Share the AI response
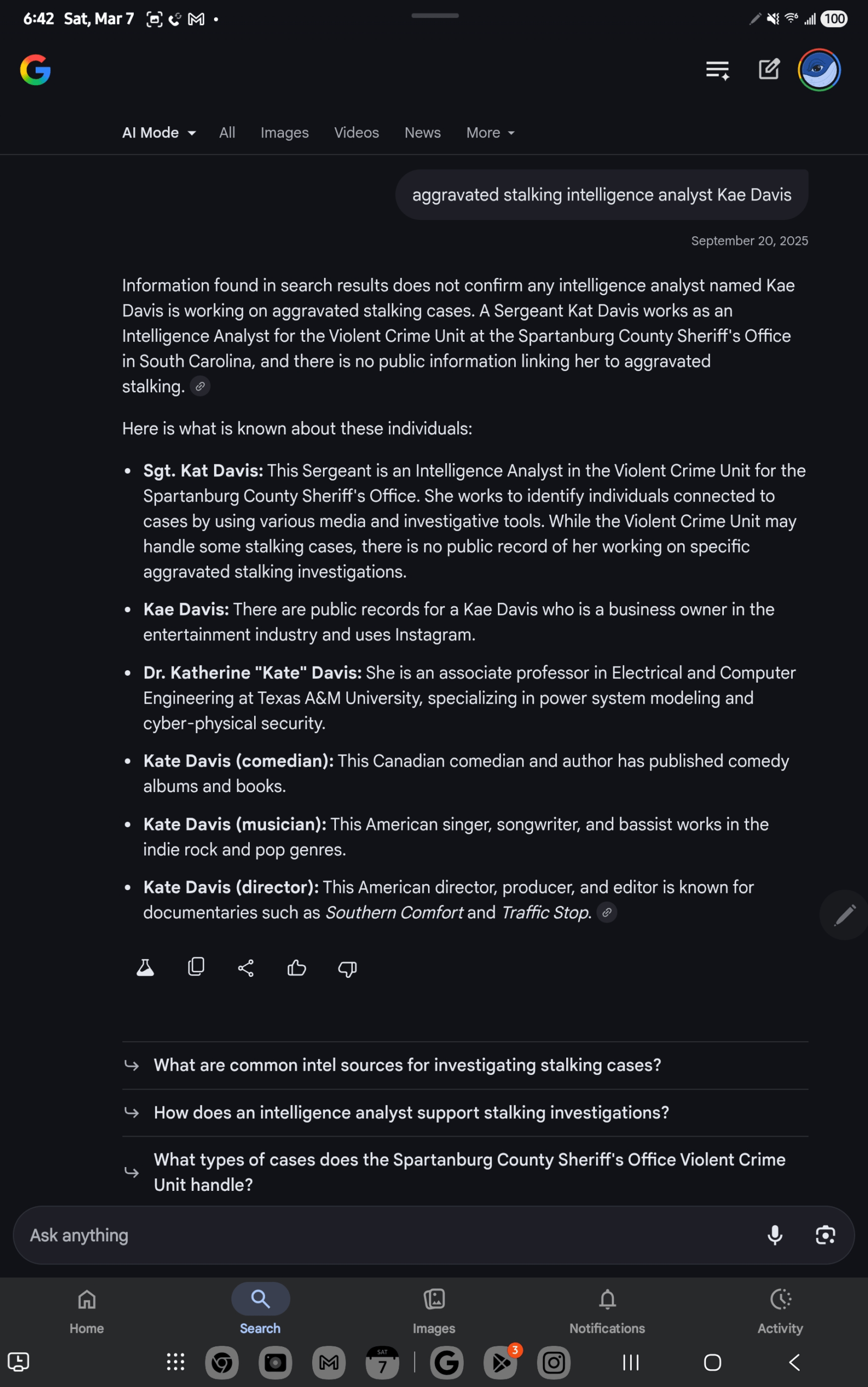Screen dimensions: 868x1387 [245, 968]
